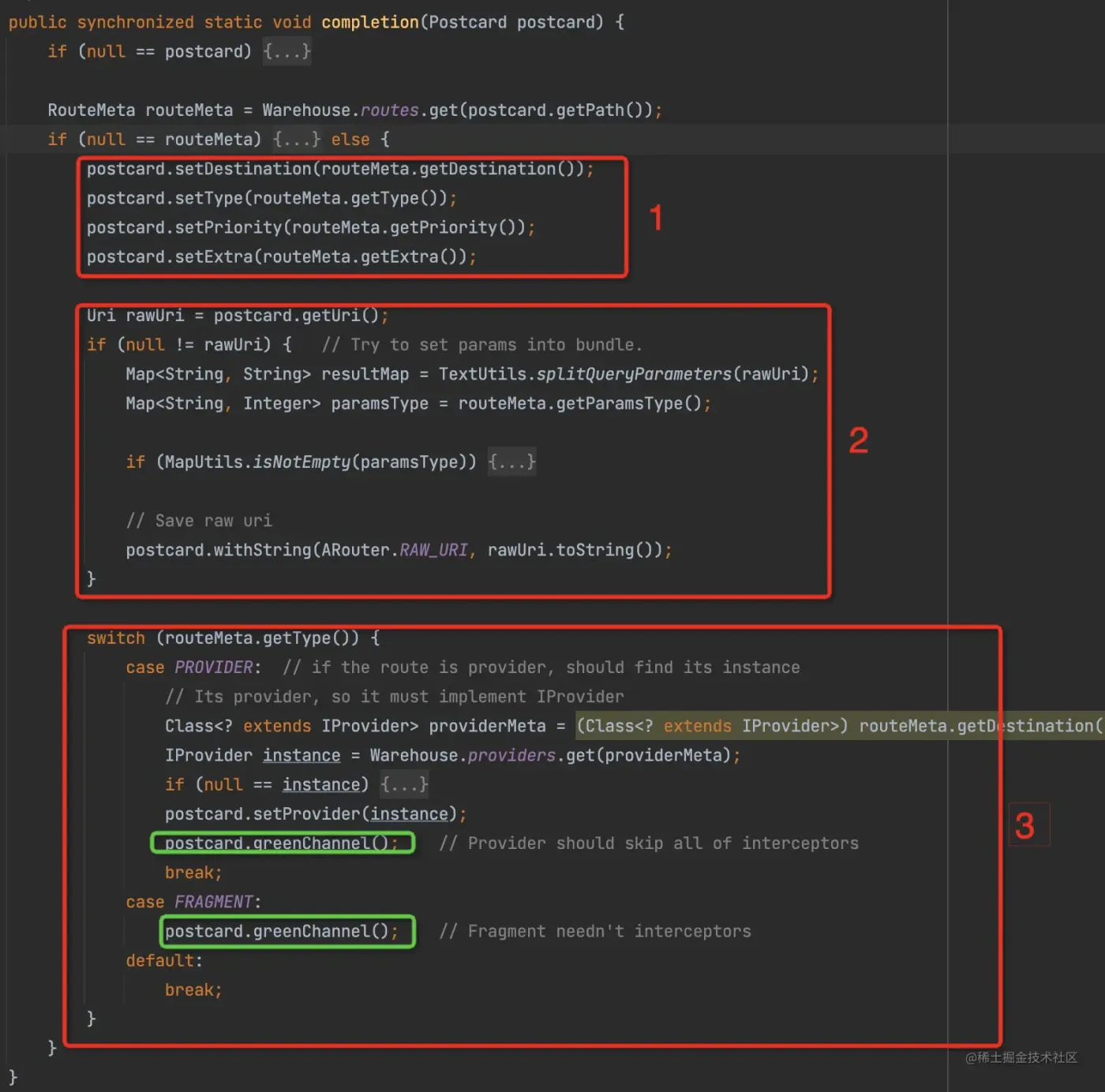The width and height of the screenshot is (1105, 1092).
Task: Click case PROVIDER label
Action: point(193,668)
